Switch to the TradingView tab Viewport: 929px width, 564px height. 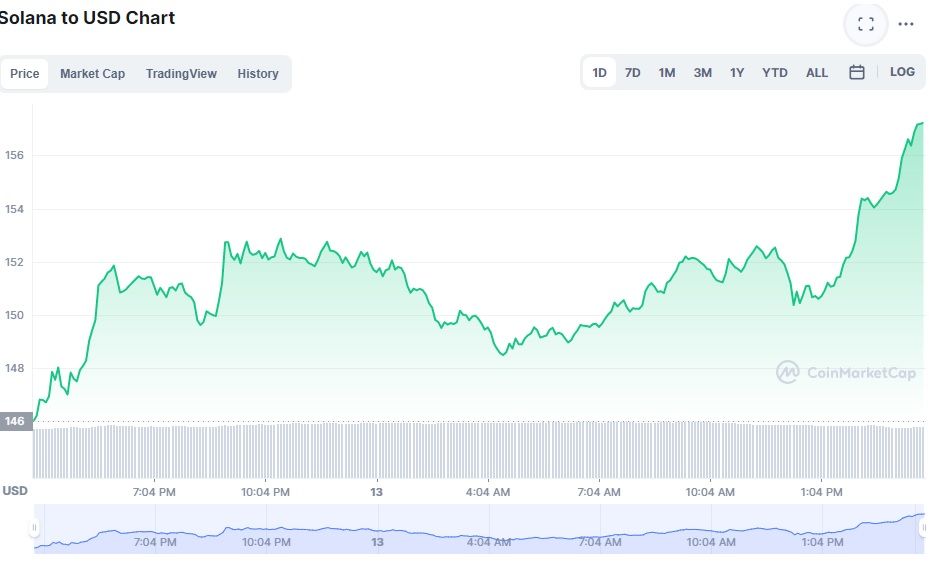181,73
